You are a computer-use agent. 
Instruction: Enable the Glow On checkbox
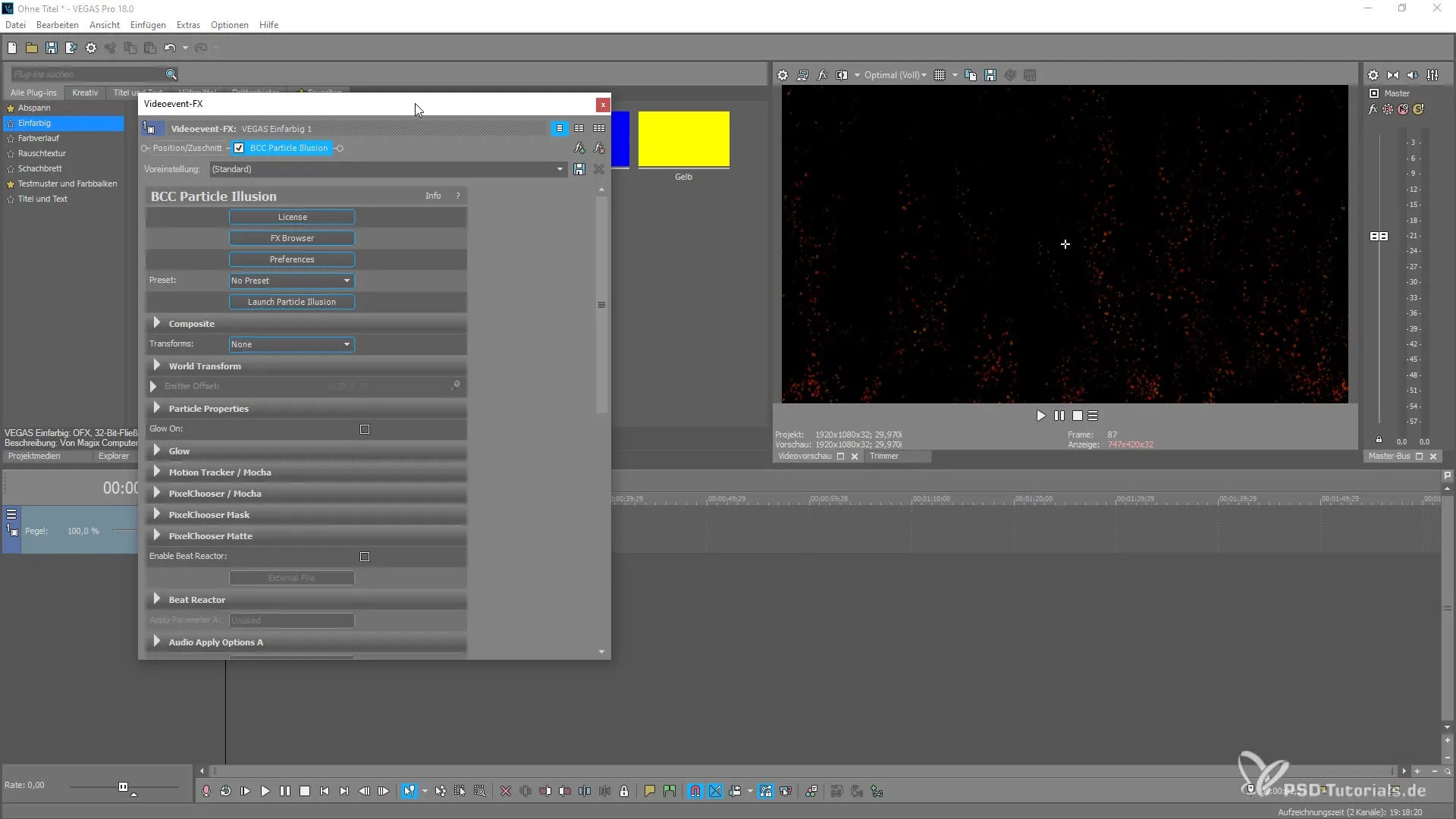coord(365,429)
